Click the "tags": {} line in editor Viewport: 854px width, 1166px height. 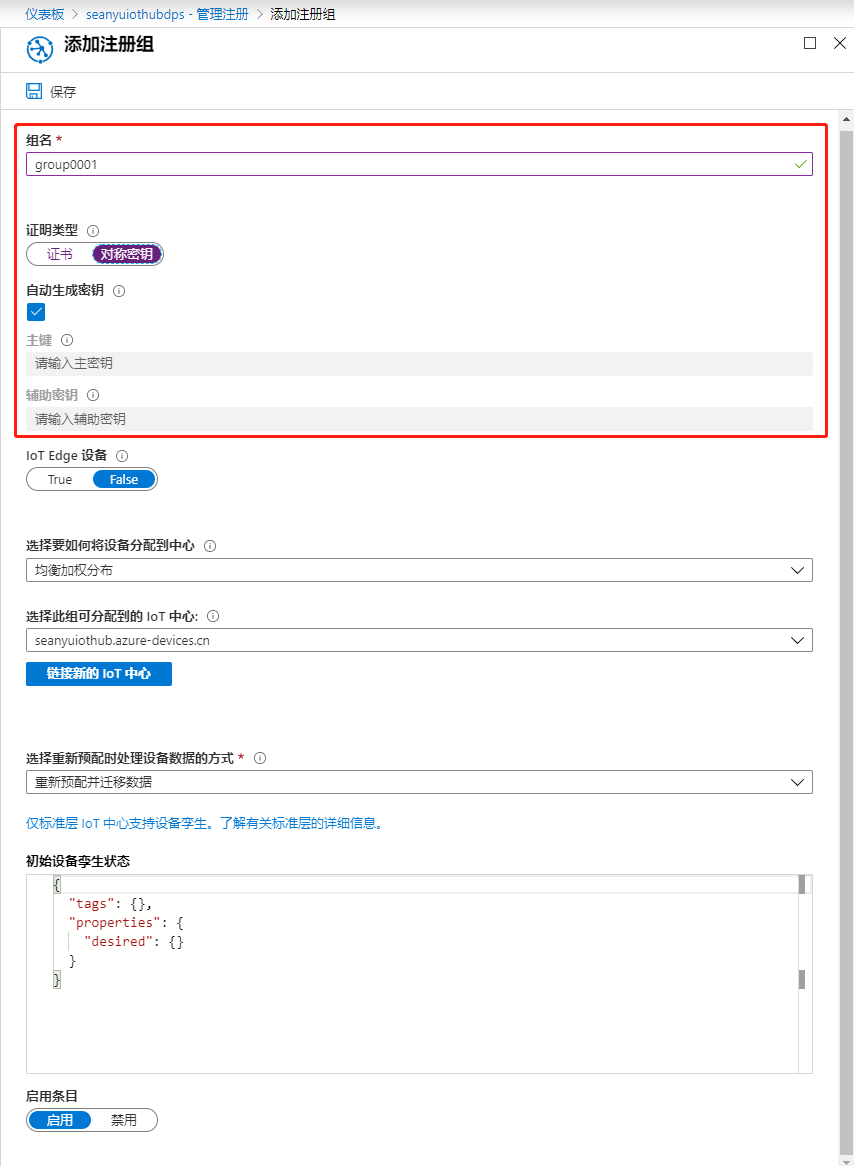click(110, 904)
